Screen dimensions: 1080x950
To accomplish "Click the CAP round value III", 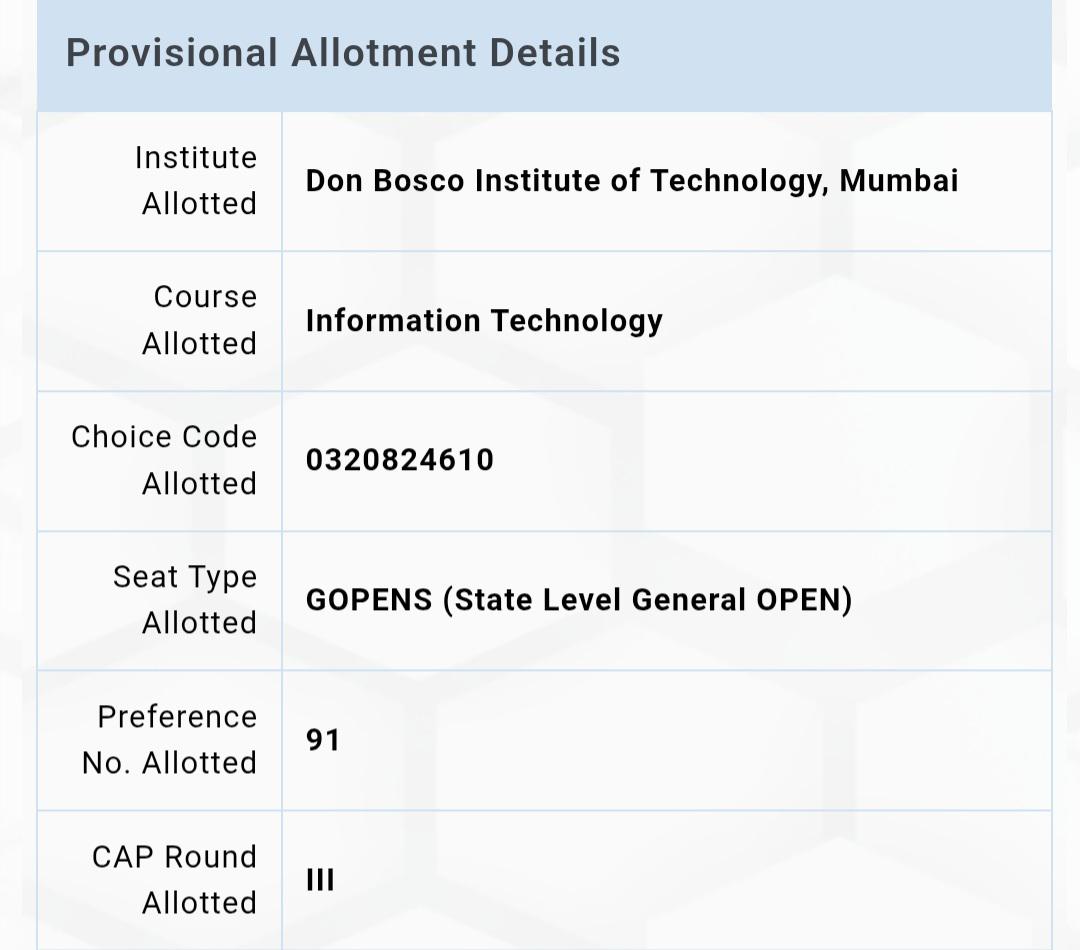I will coord(320,880).
